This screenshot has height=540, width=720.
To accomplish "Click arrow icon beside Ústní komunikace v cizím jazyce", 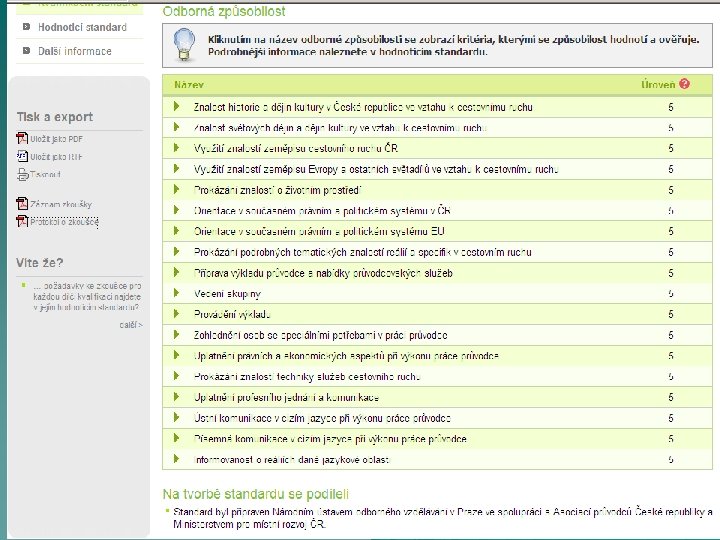I will (x=177, y=417).
